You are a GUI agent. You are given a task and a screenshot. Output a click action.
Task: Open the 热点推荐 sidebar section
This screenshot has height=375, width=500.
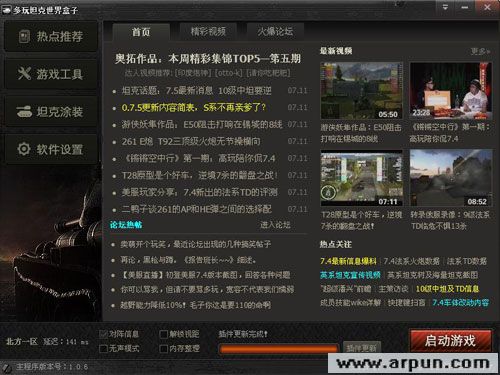point(51,36)
